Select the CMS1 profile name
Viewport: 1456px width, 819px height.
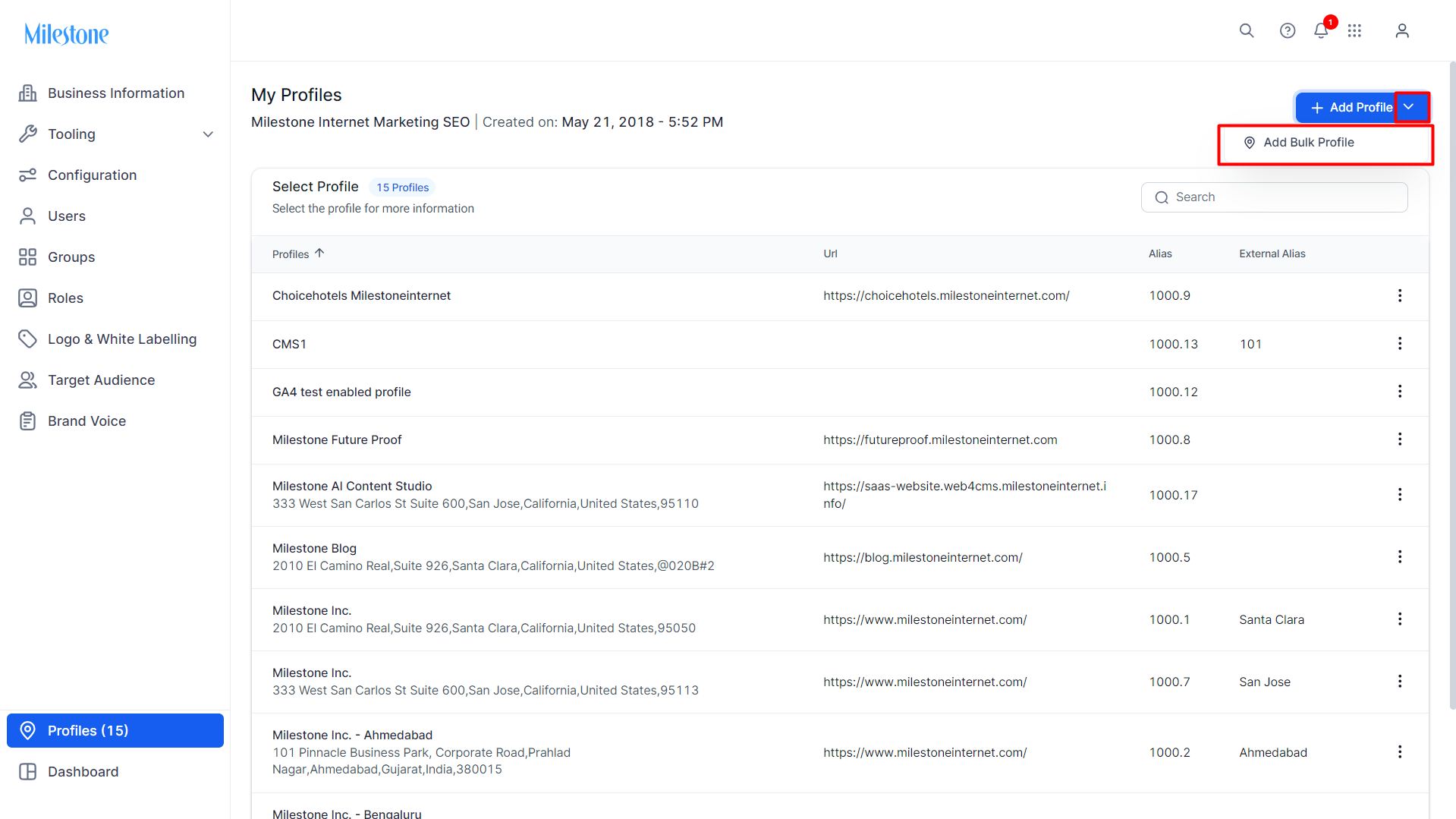(289, 344)
